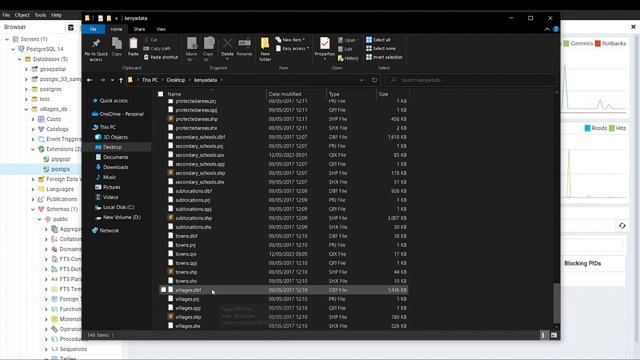Select the towns.shp file
The image size is (640, 360).
pyautogui.click(x=186, y=272)
